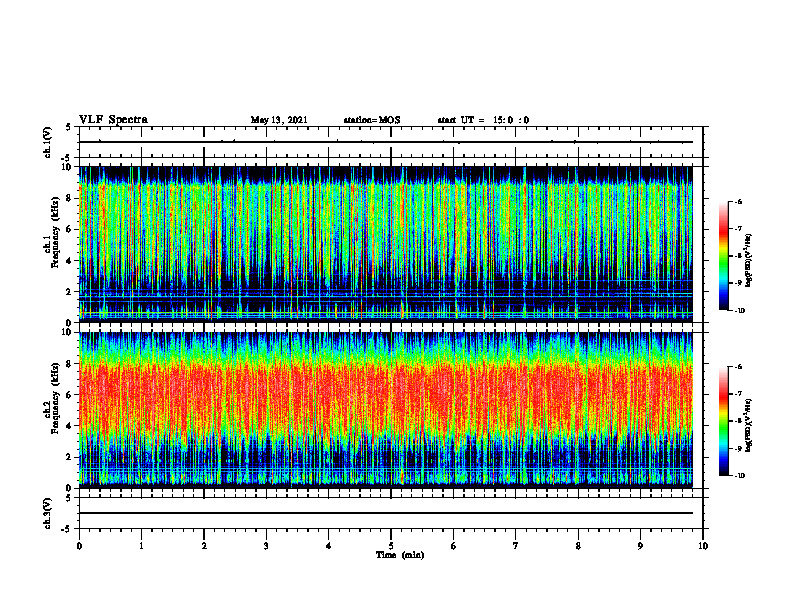Click time axis tick label "7"

tap(516, 546)
